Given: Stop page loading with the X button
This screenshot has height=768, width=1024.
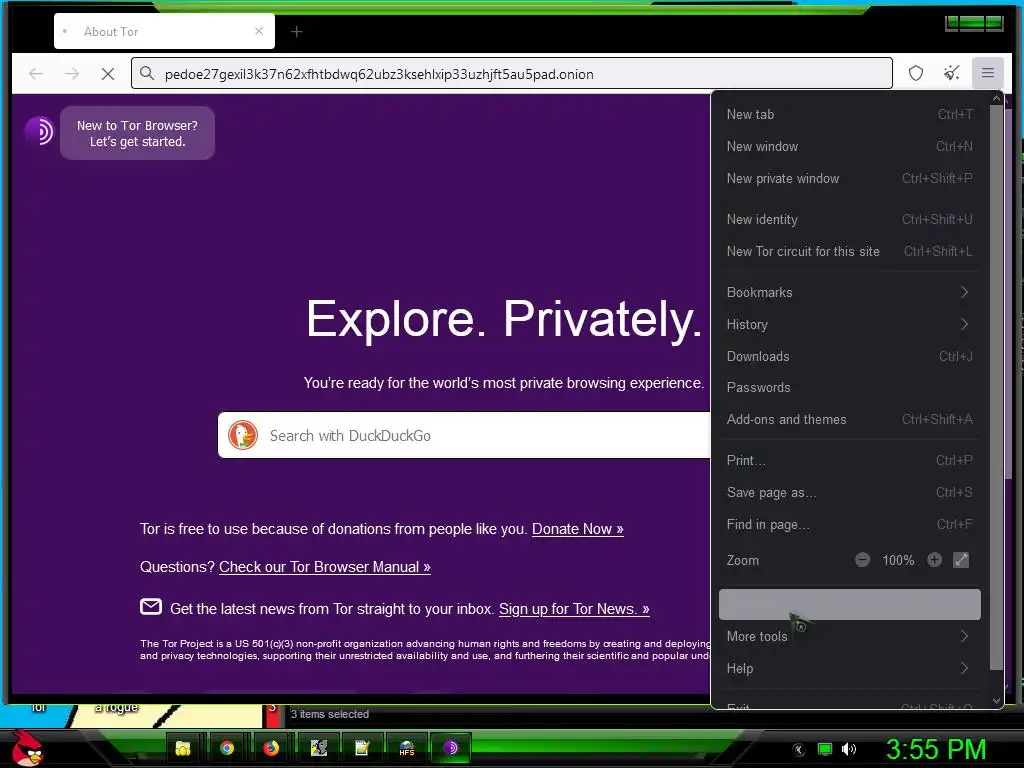Looking at the screenshot, I should [x=108, y=74].
